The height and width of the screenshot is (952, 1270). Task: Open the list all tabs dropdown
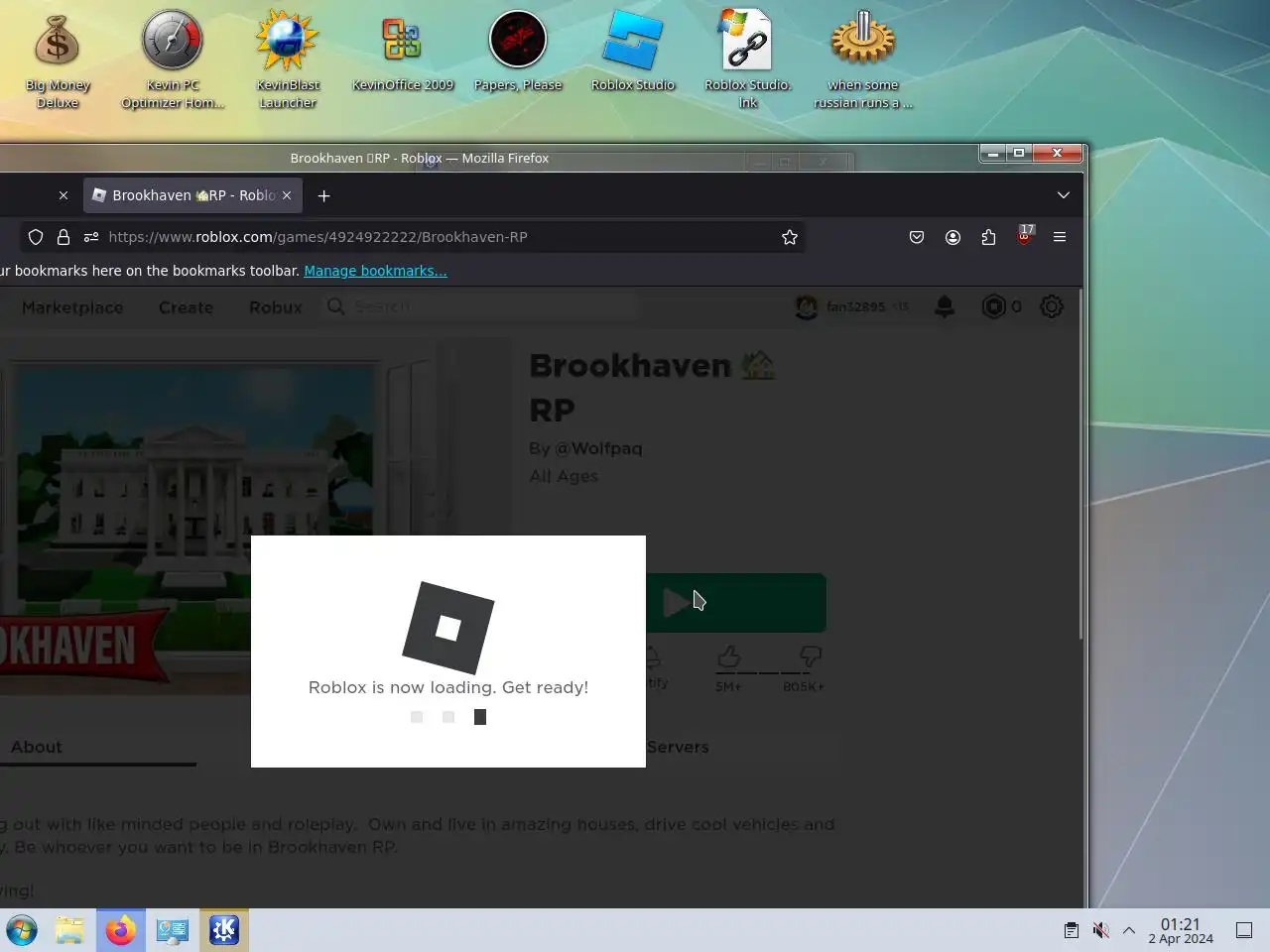coord(1064,195)
